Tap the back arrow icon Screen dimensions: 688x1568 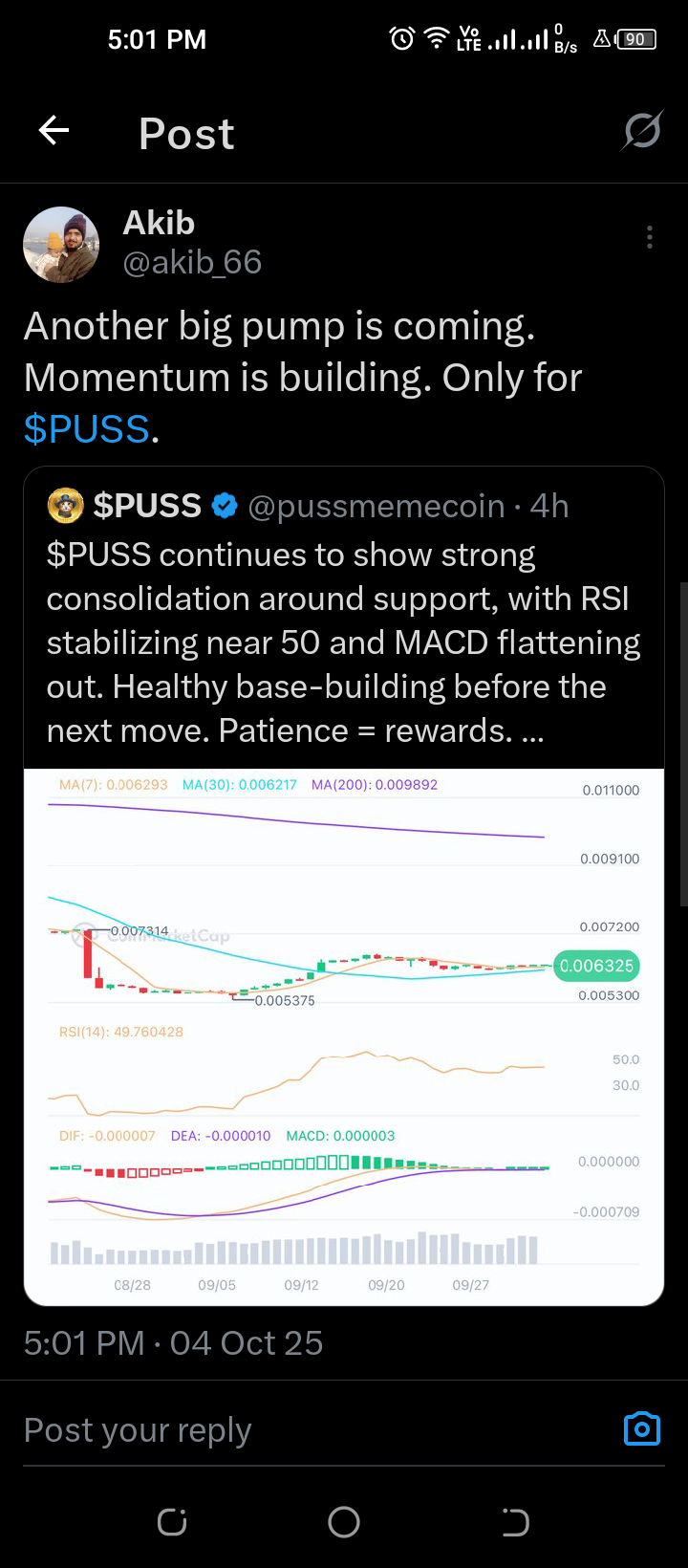54,131
